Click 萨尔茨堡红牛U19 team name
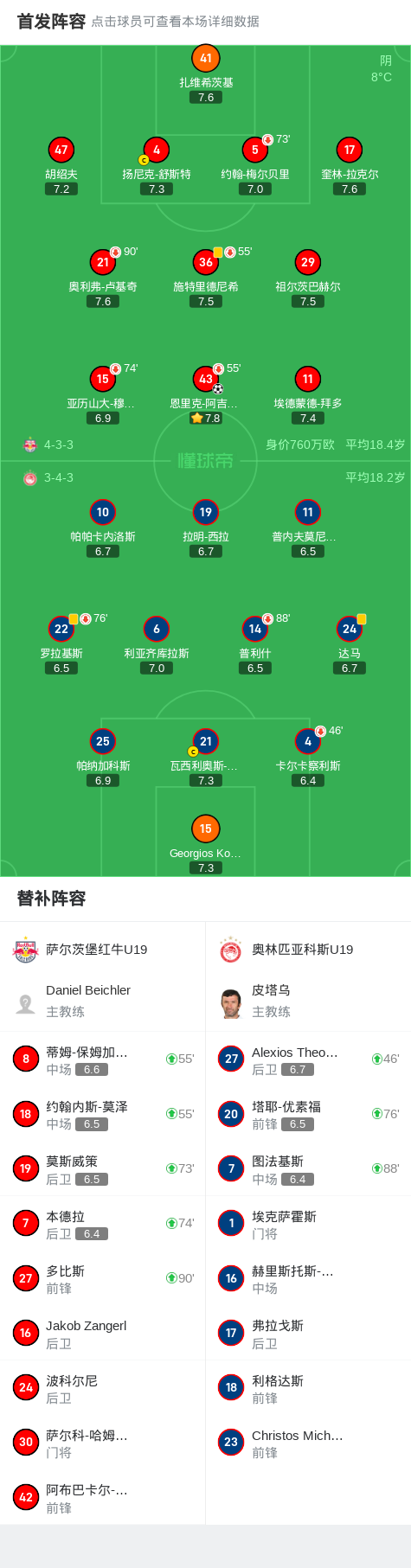This screenshot has width=411, height=1568. [97, 950]
